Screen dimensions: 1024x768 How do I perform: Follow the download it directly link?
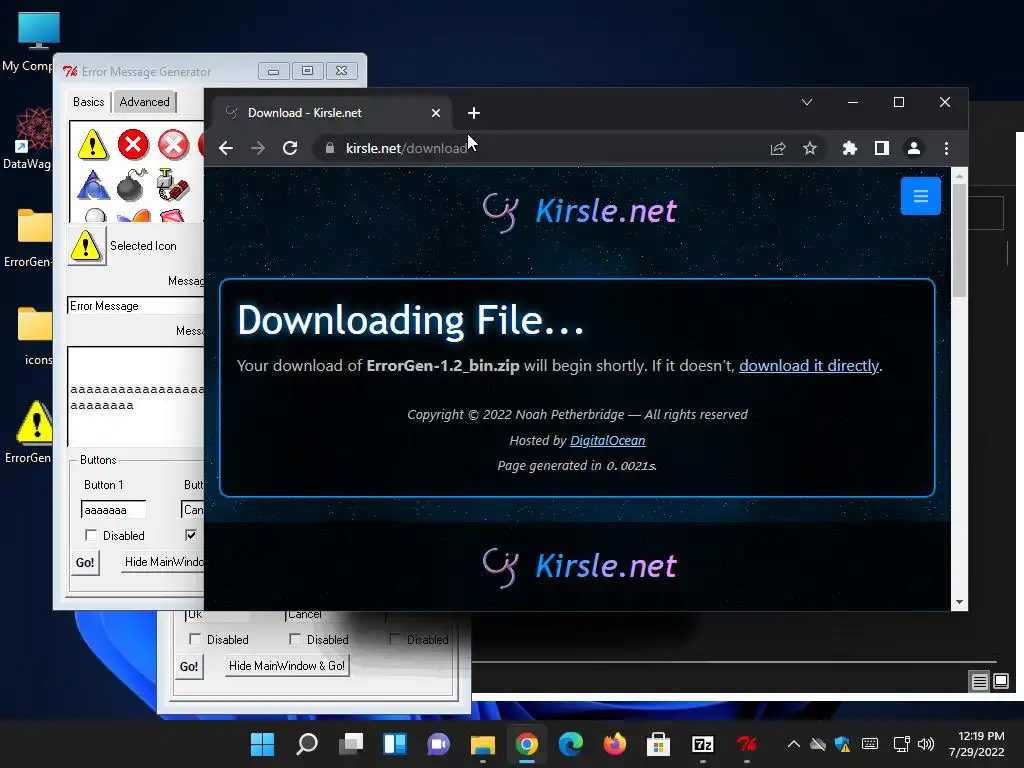click(x=808, y=366)
